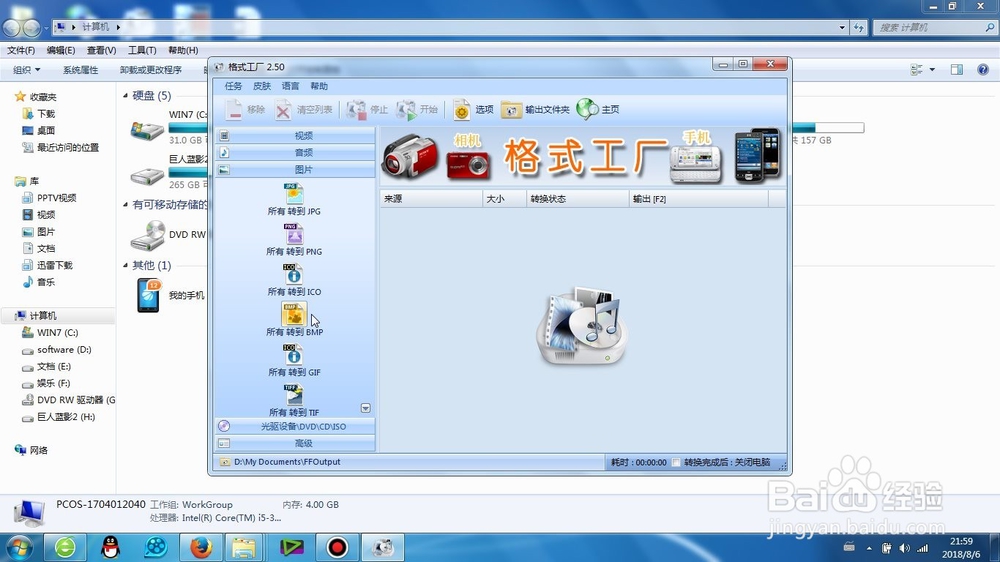Select 迅雷下载 in Explorer sidebar
Screen dimensions: 1000x562
tap(54, 265)
